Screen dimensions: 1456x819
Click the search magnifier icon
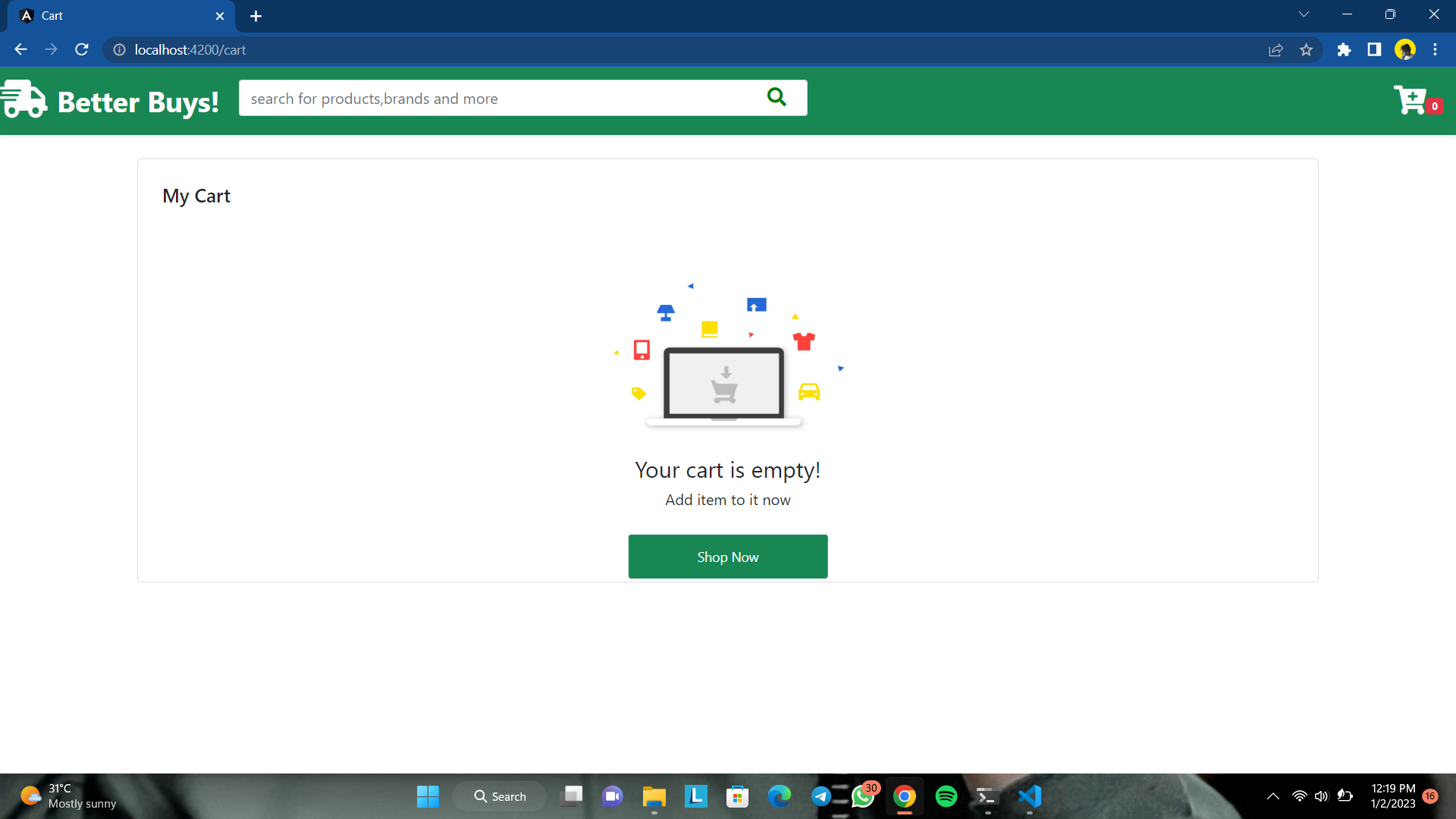[x=777, y=97]
